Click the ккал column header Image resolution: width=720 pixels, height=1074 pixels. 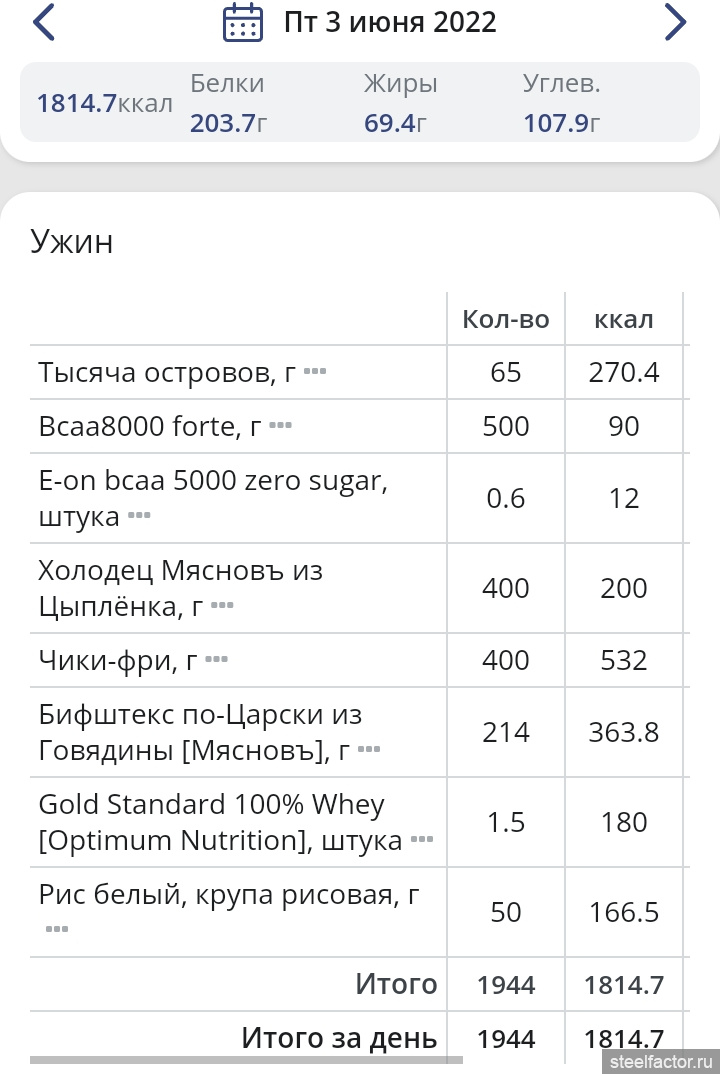click(623, 319)
